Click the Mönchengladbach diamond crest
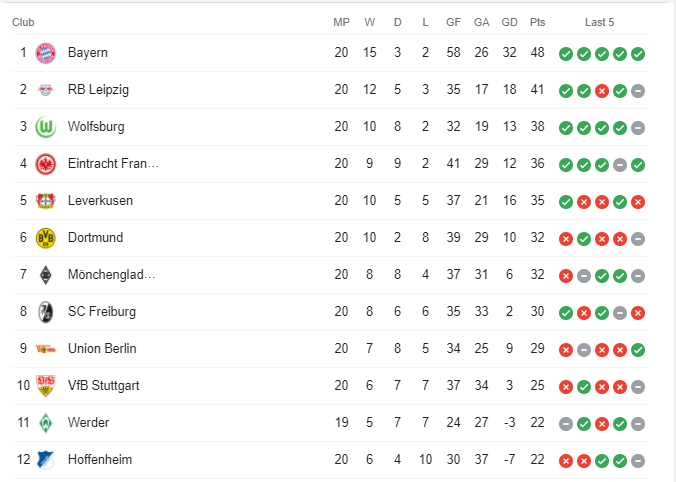The height and width of the screenshot is (482, 676). (45, 275)
